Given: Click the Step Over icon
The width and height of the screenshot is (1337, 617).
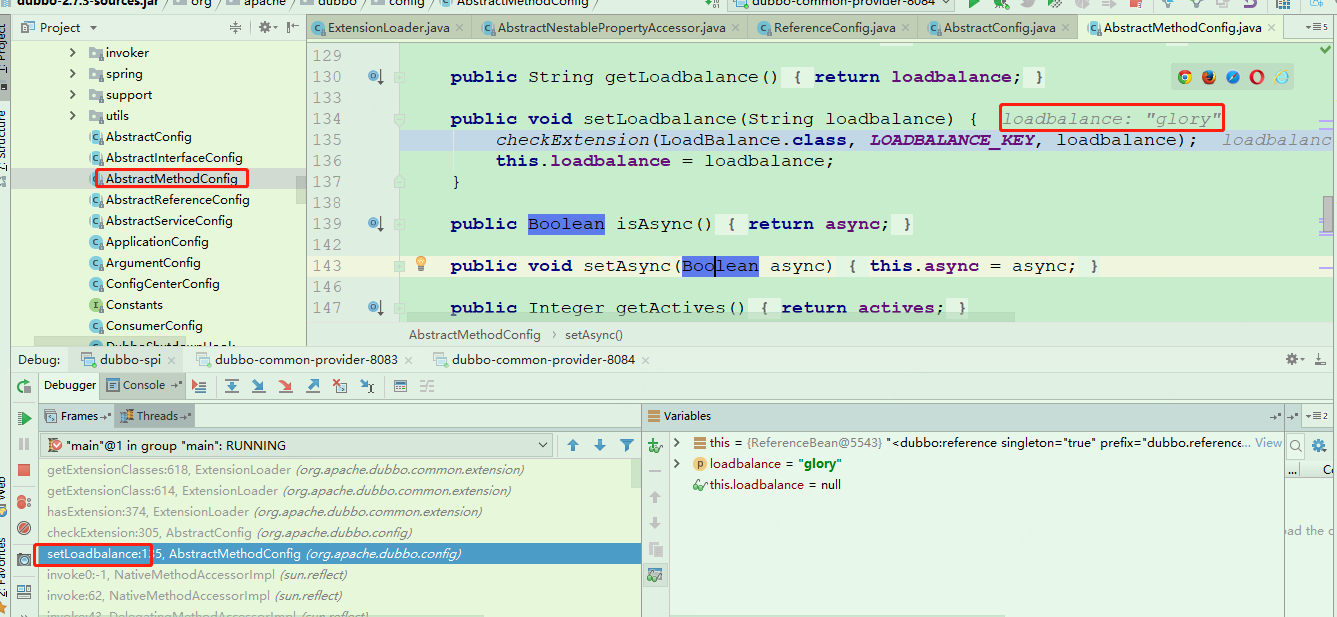Looking at the screenshot, I should coord(232,386).
